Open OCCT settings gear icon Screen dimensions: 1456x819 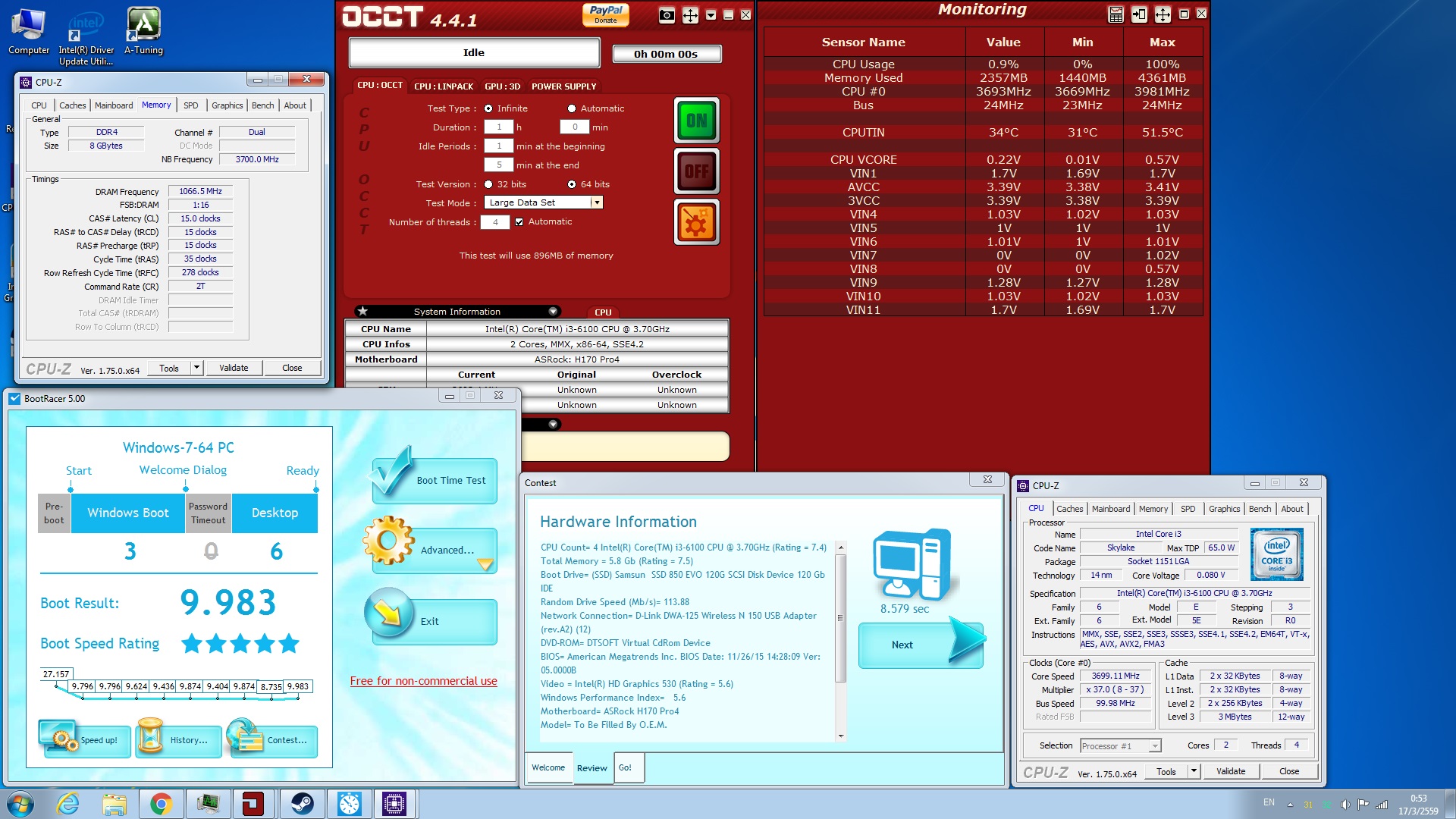pyautogui.click(x=696, y=222)
